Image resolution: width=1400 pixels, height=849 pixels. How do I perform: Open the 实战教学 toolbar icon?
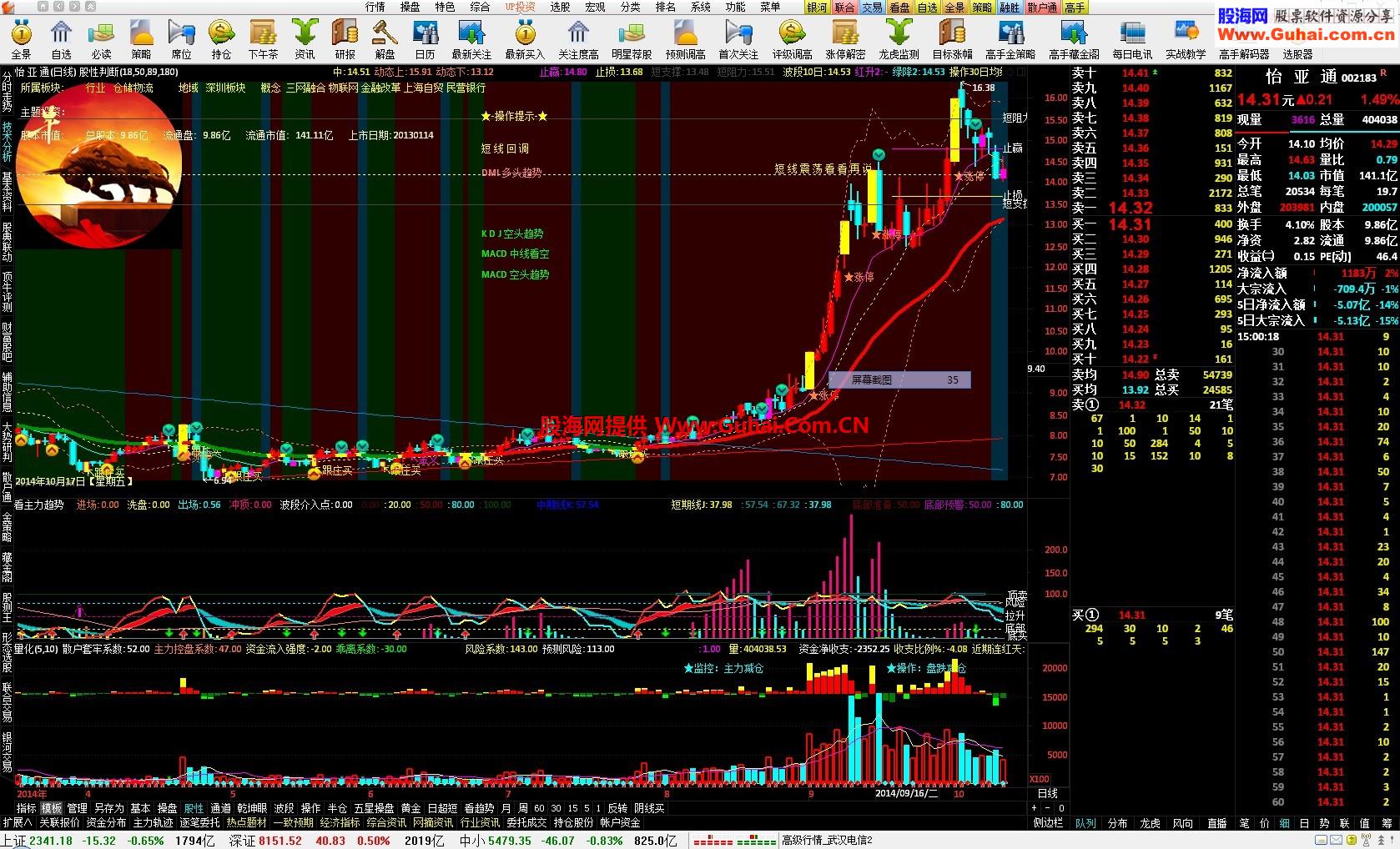click(x=1186, y=39)
